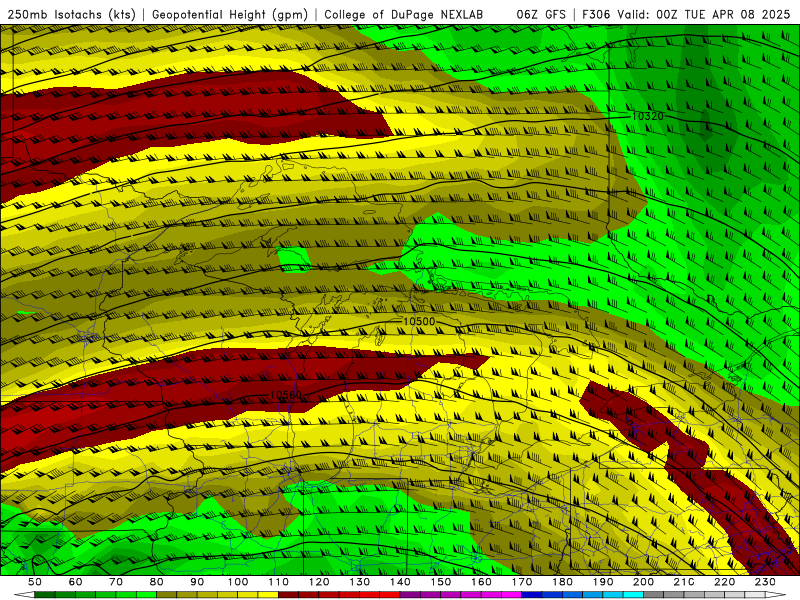This screenshot has width=800, height=600.
Task: Click the '06Z GFS' model run label
Action: click(541, 15)
